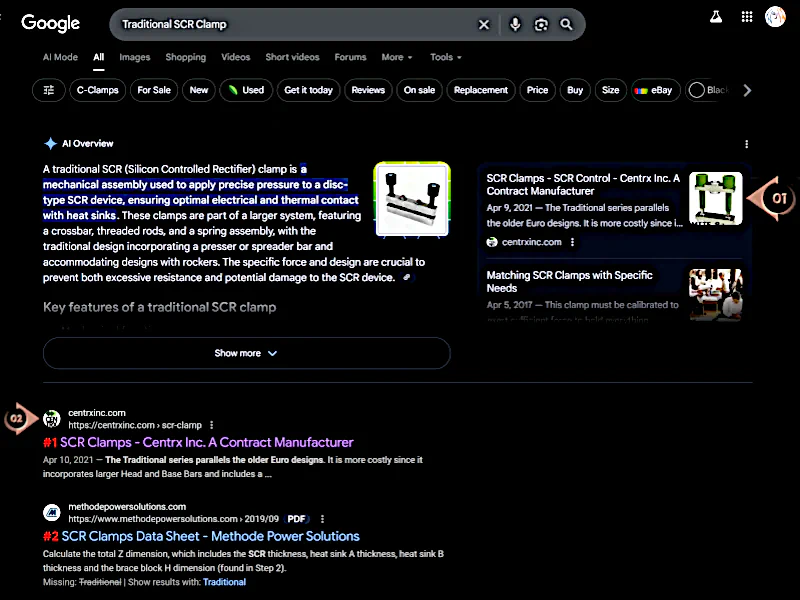This screenshot has width=800, height=600.
Task: Open the Google account profile avatar
Action: pos(775,17)
